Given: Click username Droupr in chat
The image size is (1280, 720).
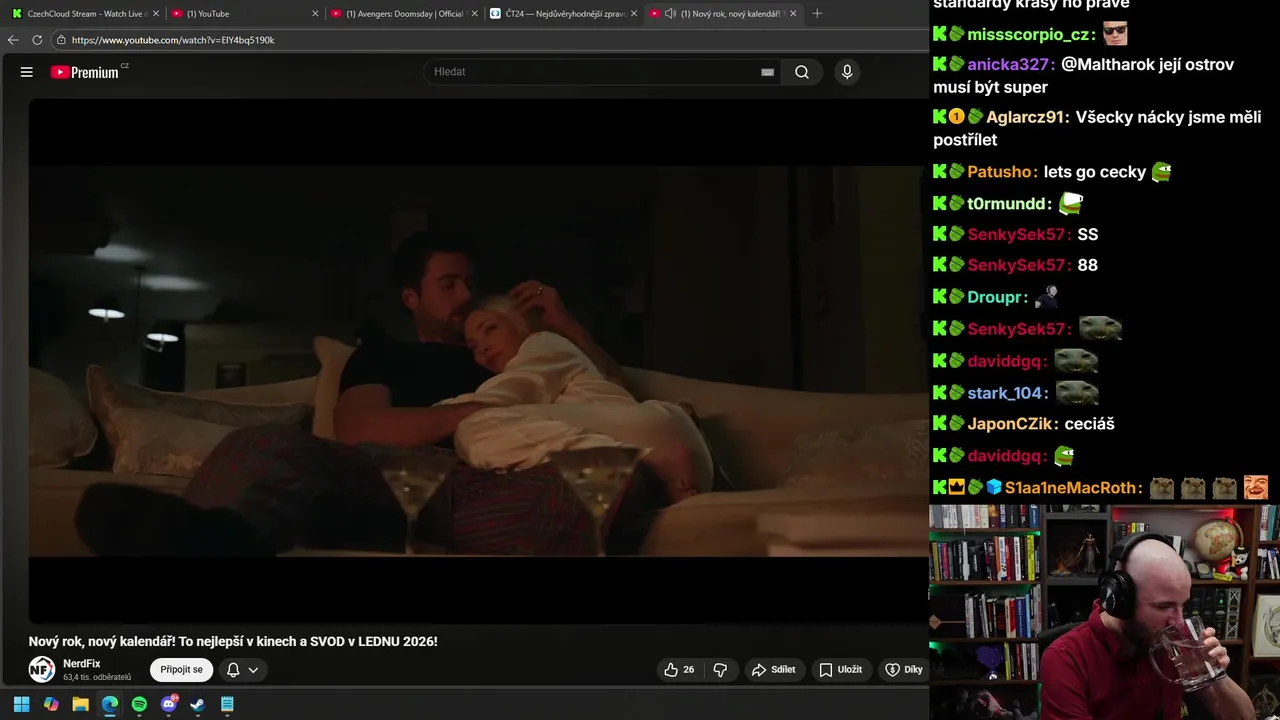Looking at the screenshot, I should 995,298.
